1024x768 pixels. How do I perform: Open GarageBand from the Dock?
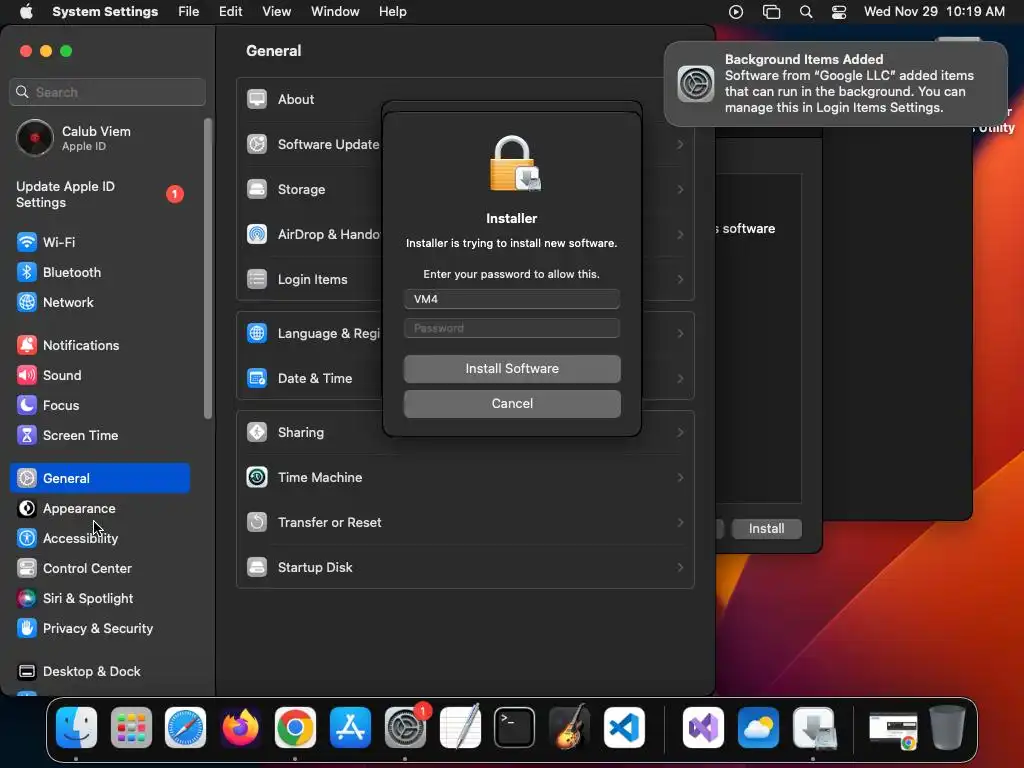pos(569,727)
